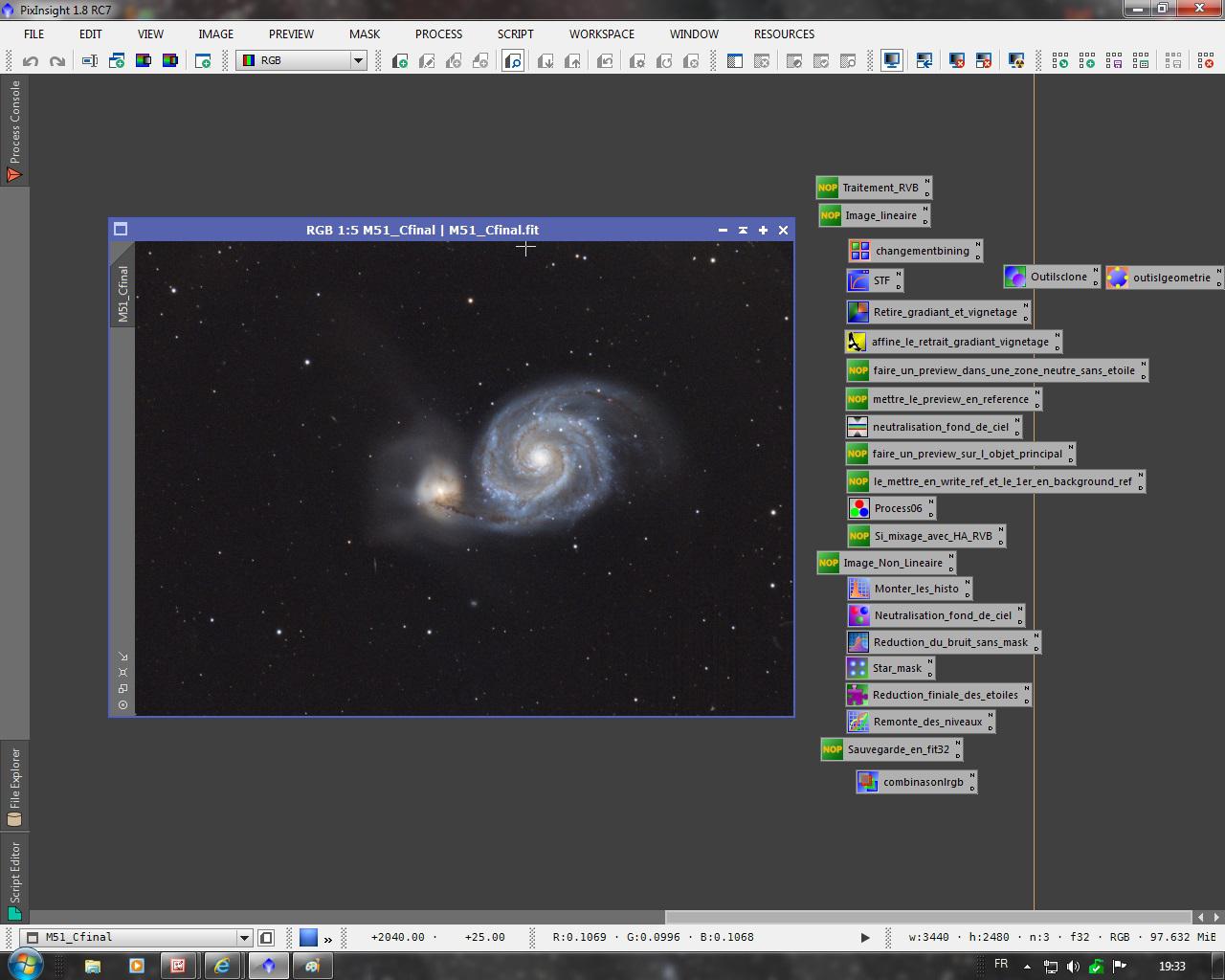1225x980 pixels.
Task: Toggle the screen monitor toolbar button
Action: coord(892,61)
